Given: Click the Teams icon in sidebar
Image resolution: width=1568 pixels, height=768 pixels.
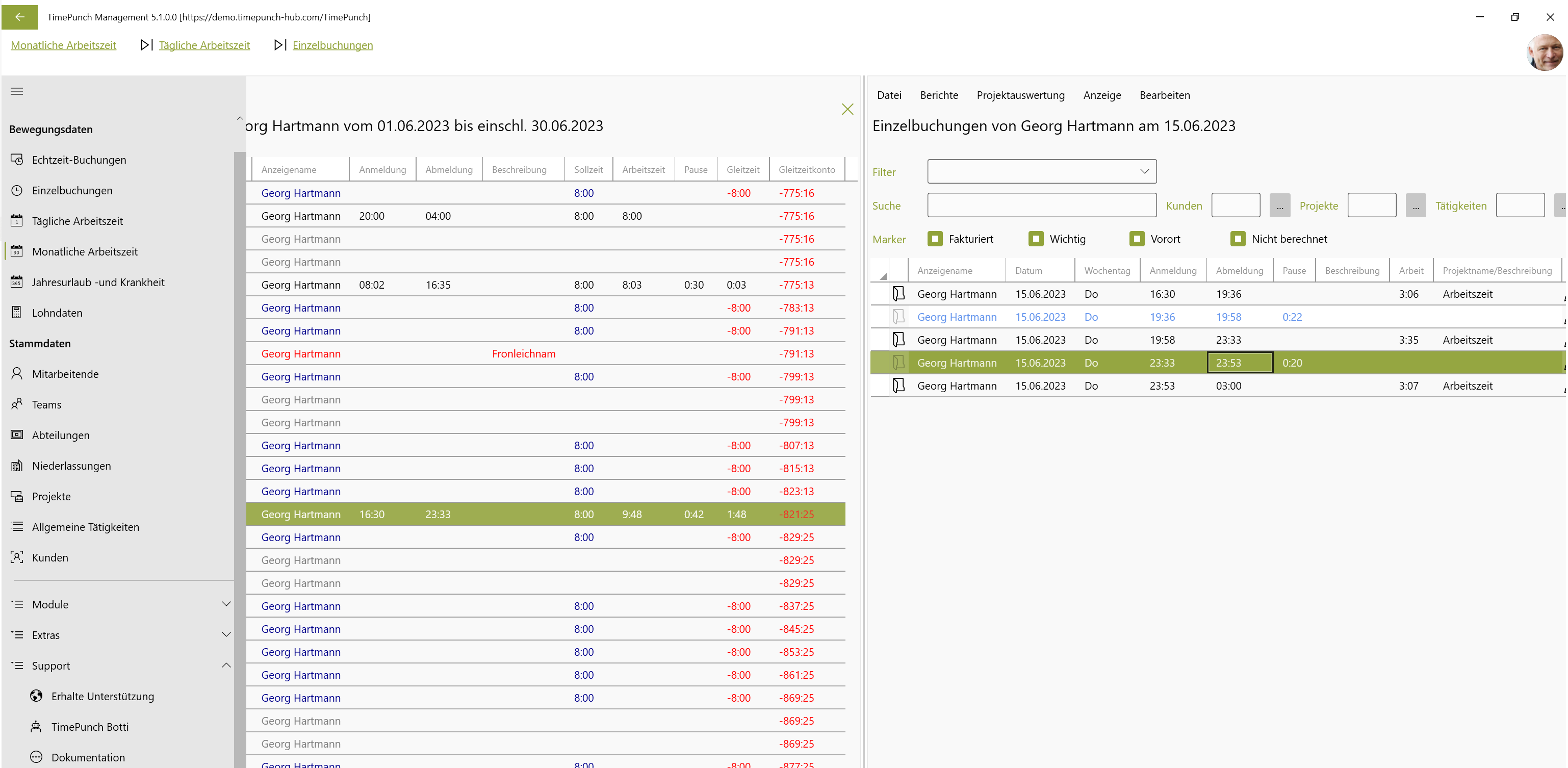Looking at the screenshot, I should pos(17,404).
